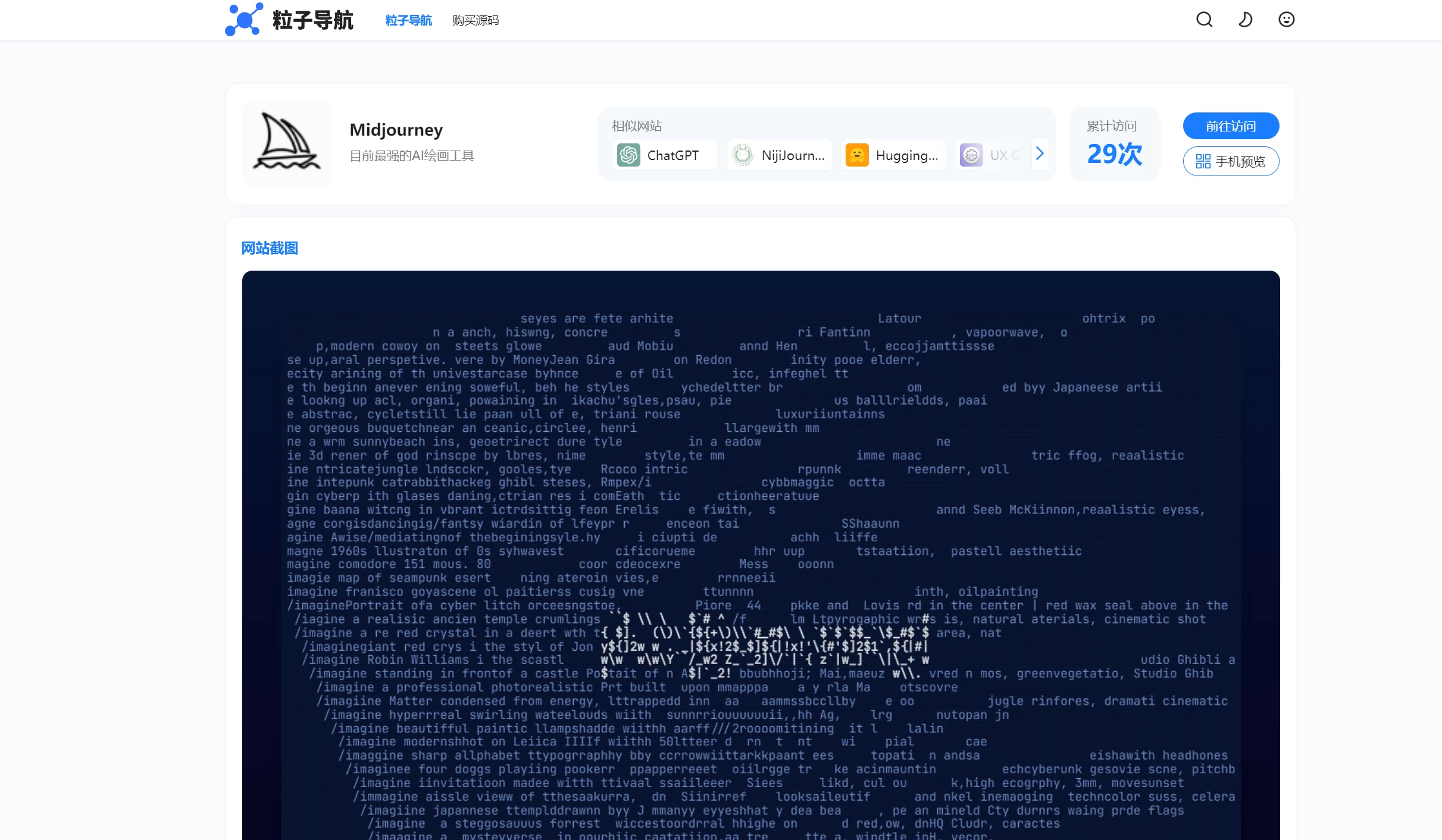Open the 购买源码 menu item

point(476,20)
